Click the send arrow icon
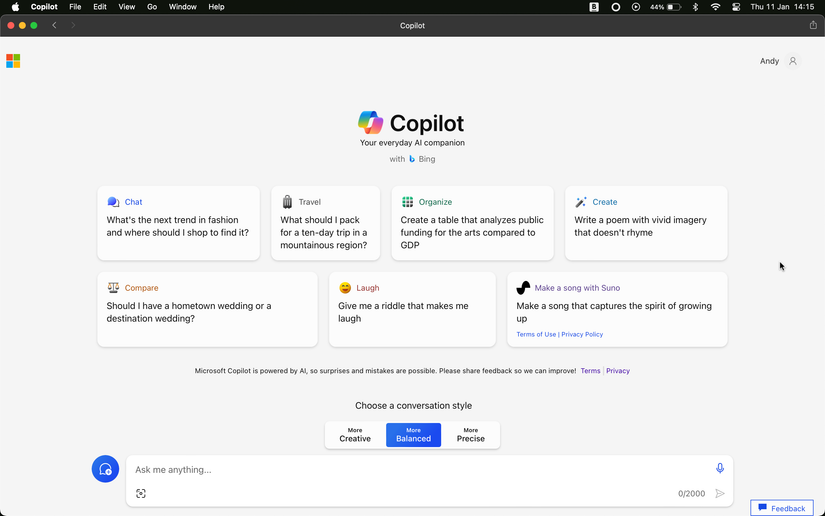The height and width of the screenshot is (516, 825). click(x=719, y=493)
